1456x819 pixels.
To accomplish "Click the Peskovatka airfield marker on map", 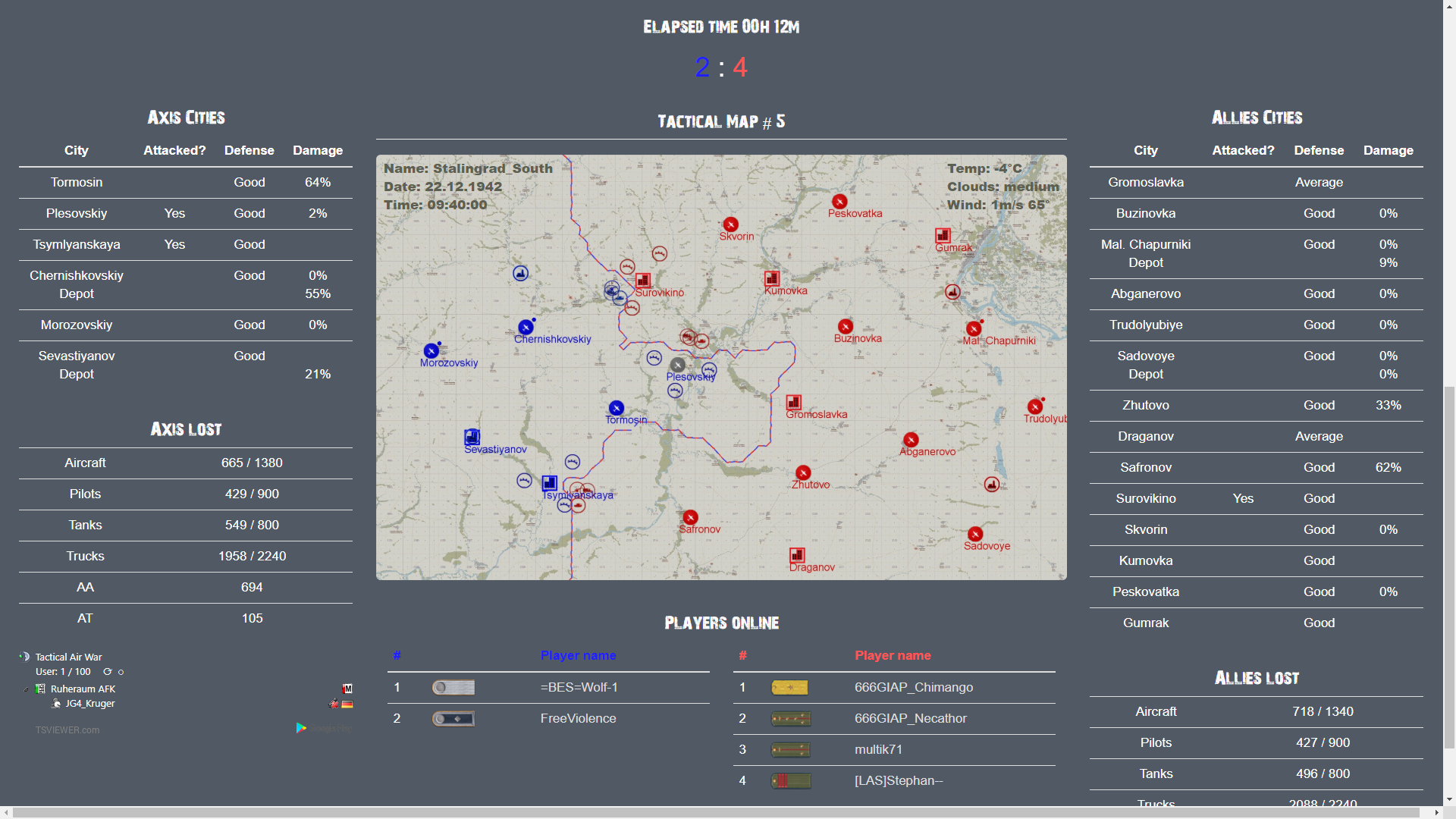I will tap(839, 202).
